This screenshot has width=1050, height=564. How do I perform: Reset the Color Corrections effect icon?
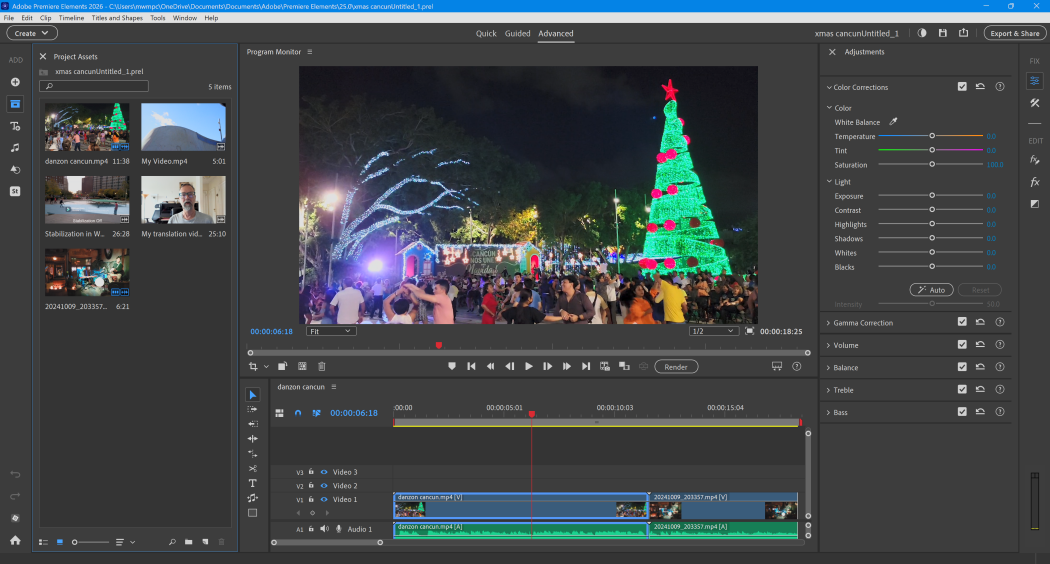(x=980, y=86)
